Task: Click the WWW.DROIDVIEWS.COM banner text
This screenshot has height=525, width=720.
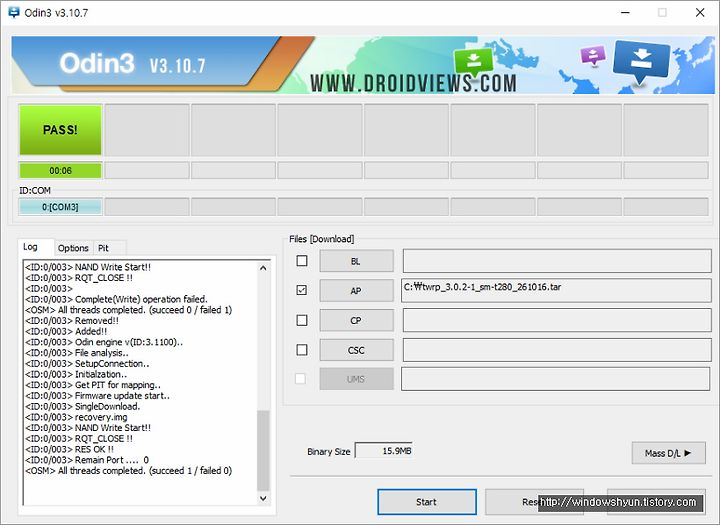Action: (x=413, y=84)
